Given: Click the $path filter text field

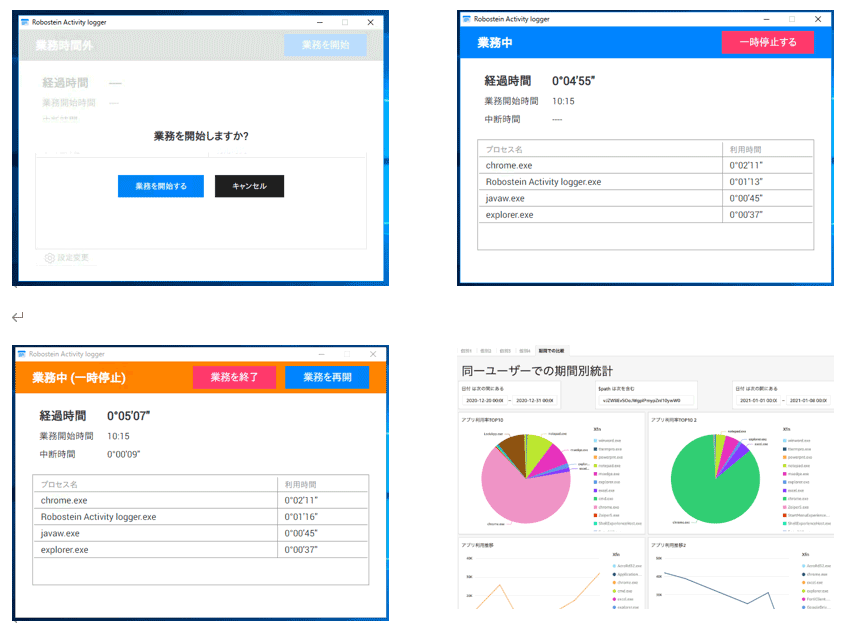Looking at the screenshot, I should (x=645, y=401).
